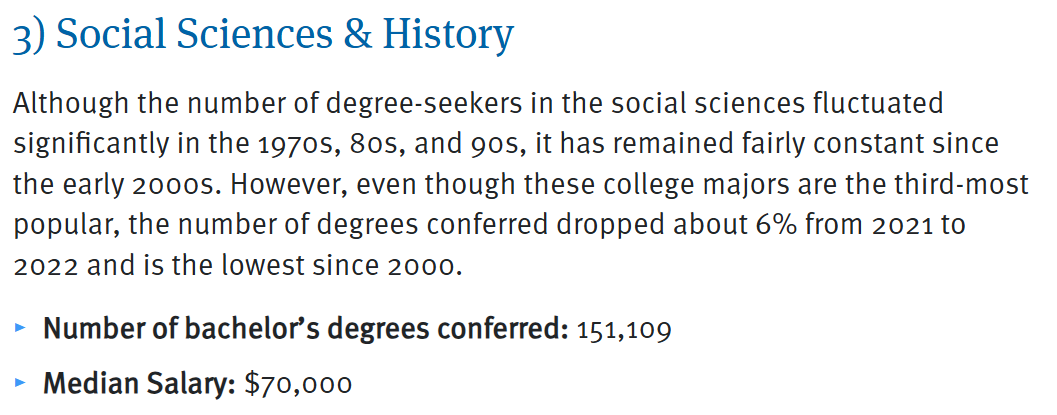Click the "3) Social Sciences & History" heading
The height and width of the screenshot is (415, 1057).
coord(263,36)
